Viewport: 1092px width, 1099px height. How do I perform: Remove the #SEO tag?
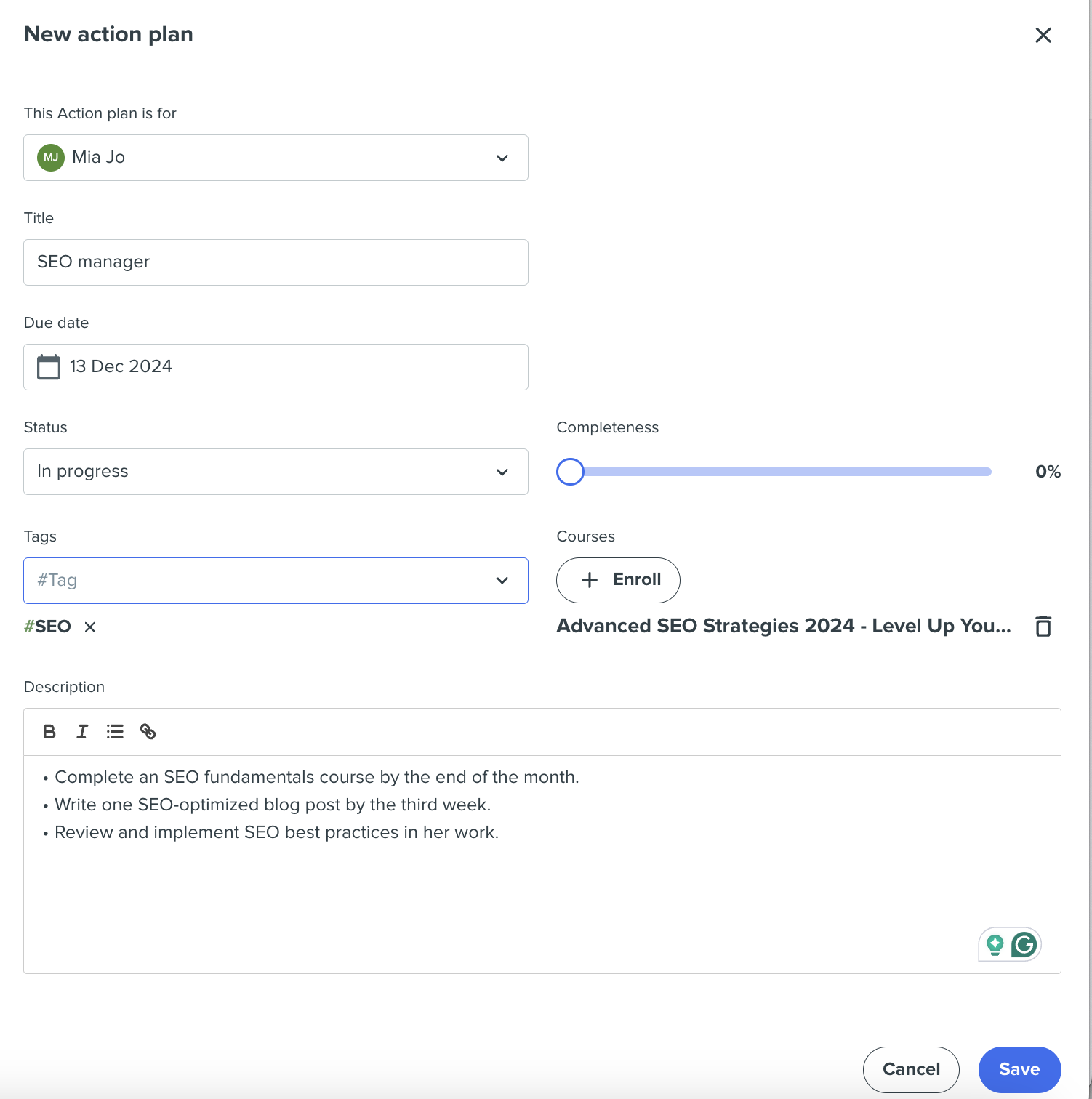(x=90, y=627)
